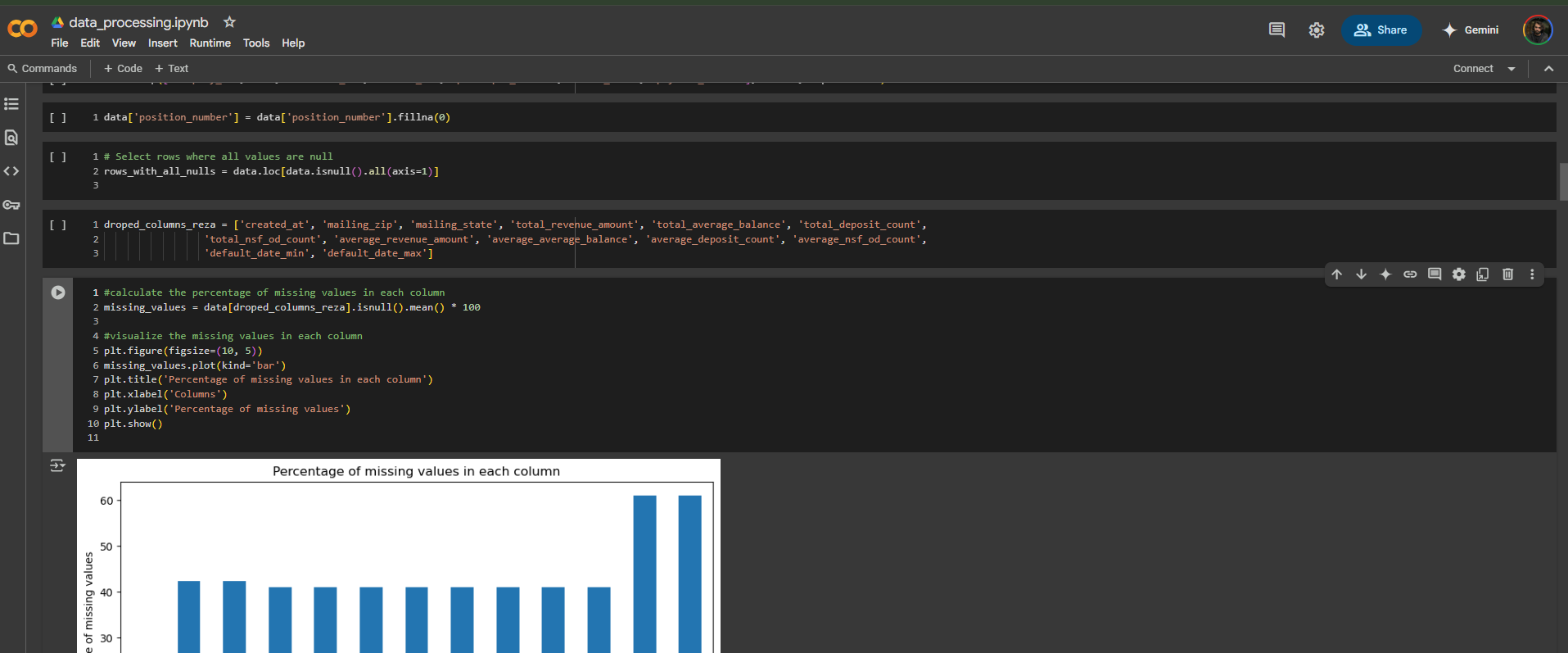Screen dimensions: 1568x653
Task: Click the Gemini sparkle icon in cell toolbar
Action: pyautogui.click(x=1385, y=274)
